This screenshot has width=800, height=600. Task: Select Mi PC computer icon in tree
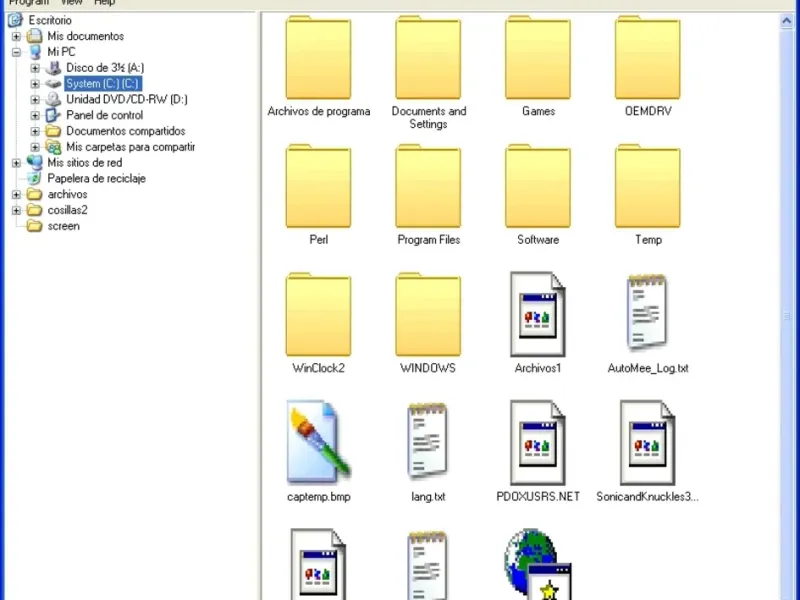[x=35, y=52]
